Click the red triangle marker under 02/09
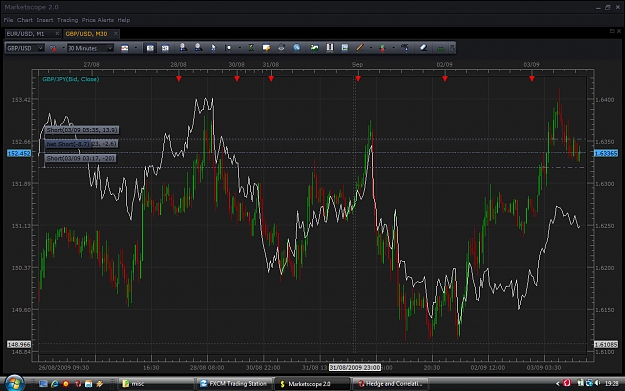The height and width of the screenshot is (391, 625). pos(445,79)
